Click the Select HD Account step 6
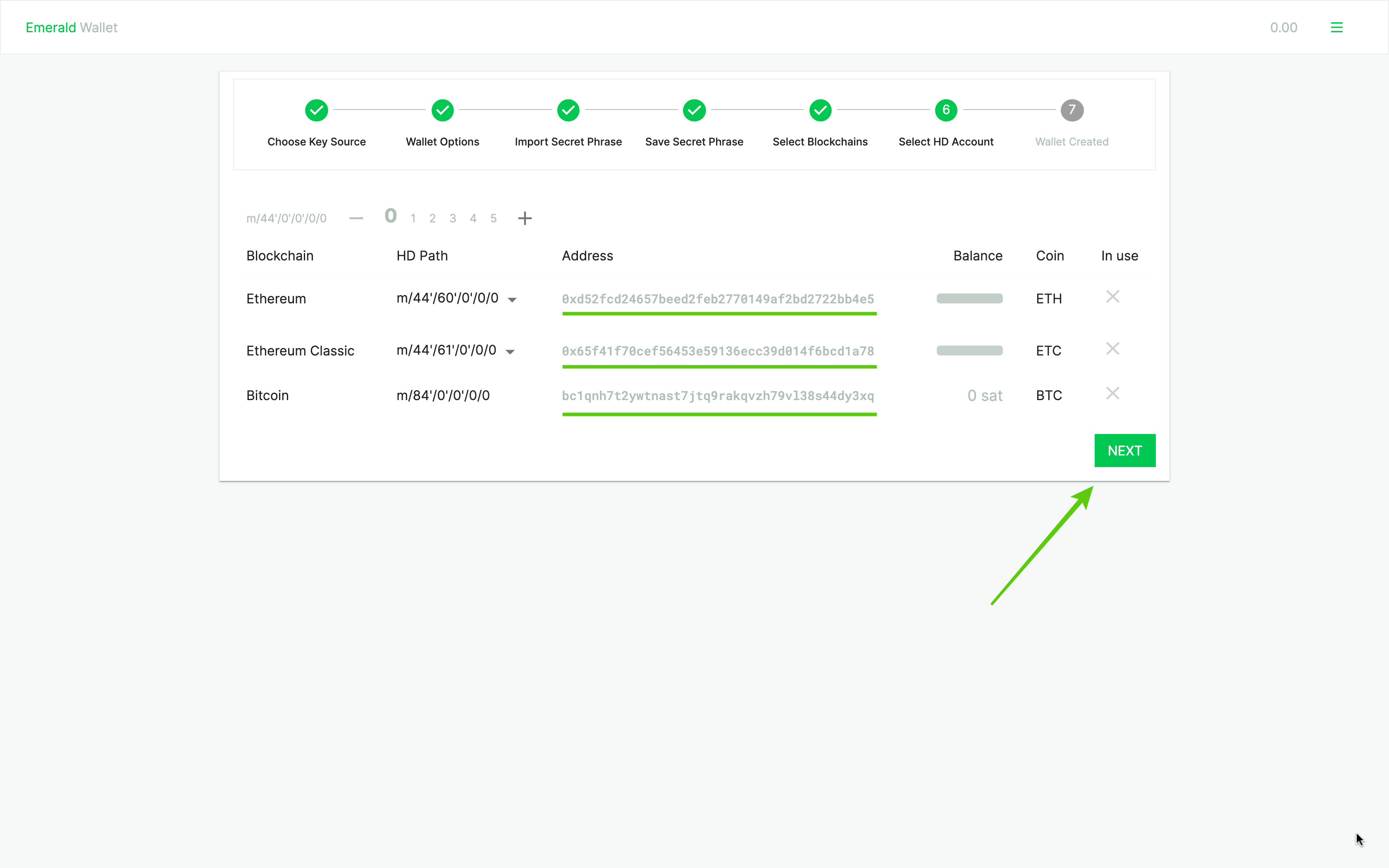 point(944,110)
